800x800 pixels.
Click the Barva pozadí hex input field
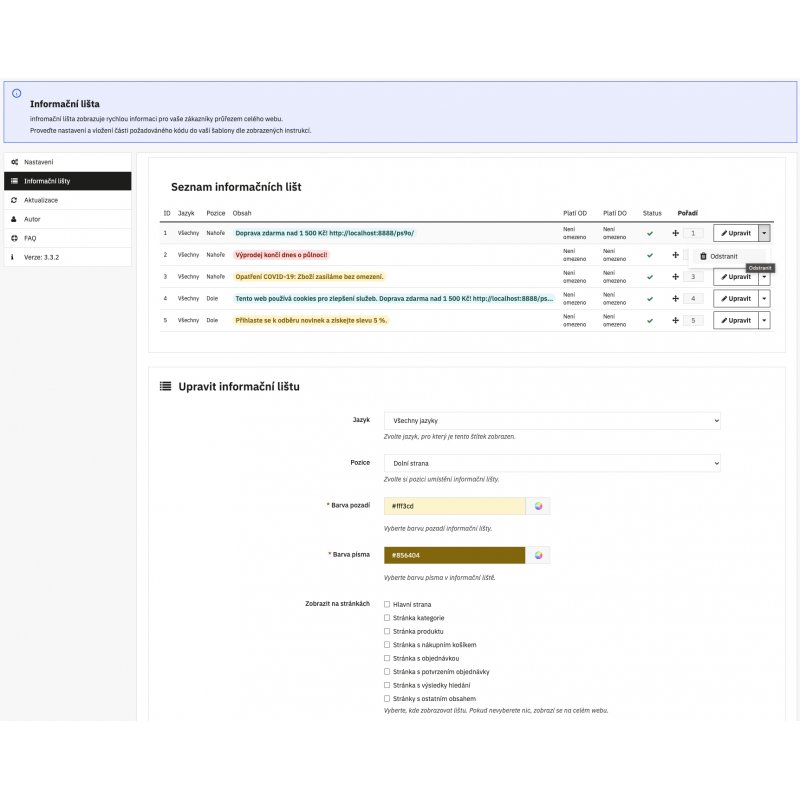coord(454,506)
